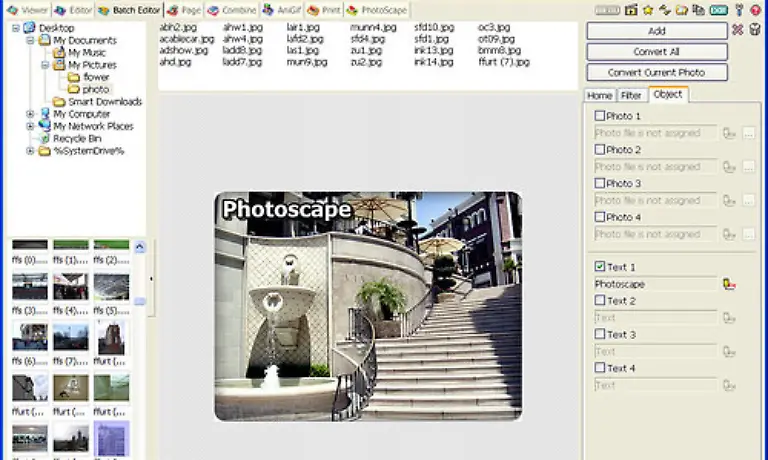Click the Text 3 settings icon
Viewport: 768px width, 460px height.
tap(729, 352)
